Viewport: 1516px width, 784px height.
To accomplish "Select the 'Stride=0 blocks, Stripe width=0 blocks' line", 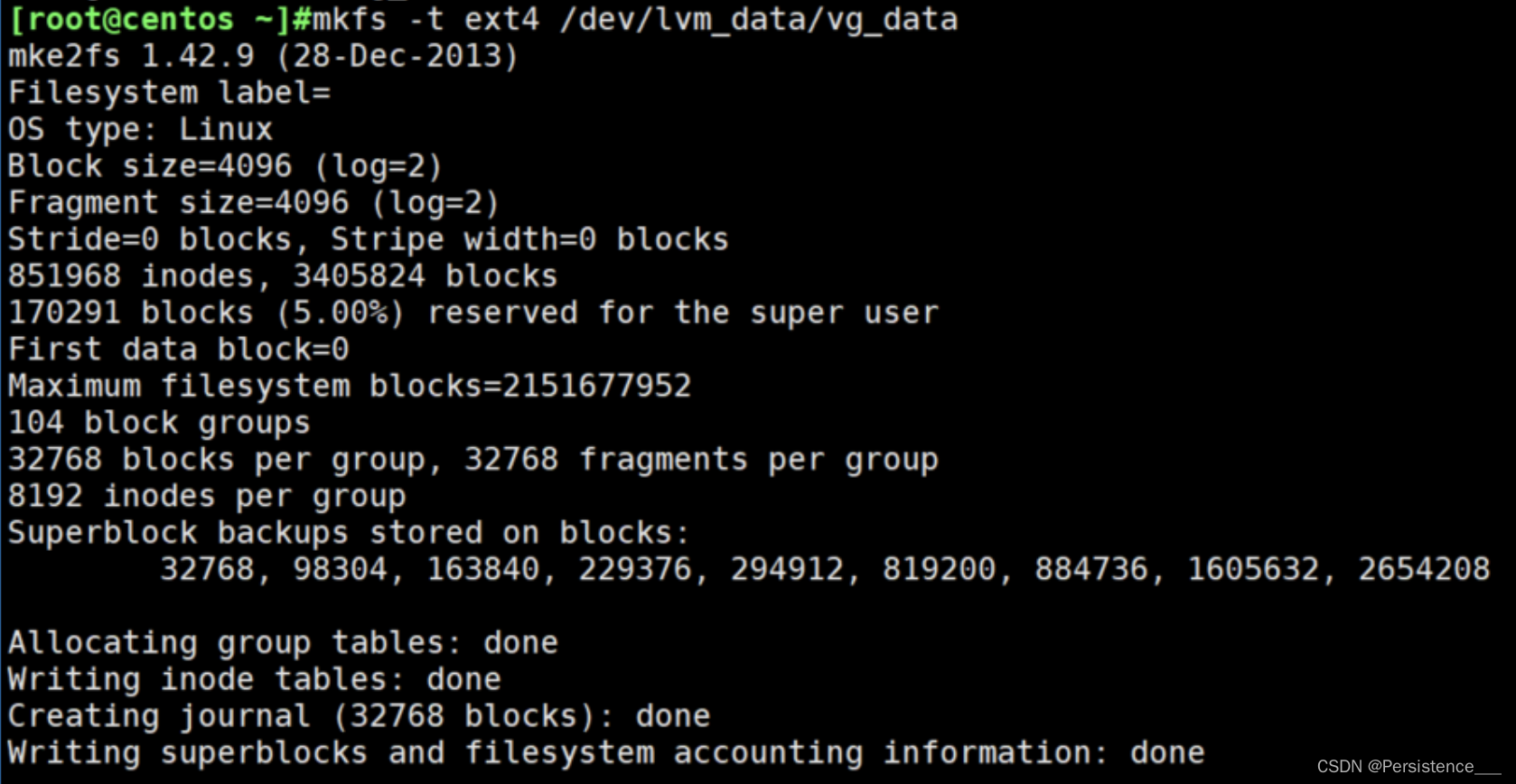I will (x=368, y=239).
